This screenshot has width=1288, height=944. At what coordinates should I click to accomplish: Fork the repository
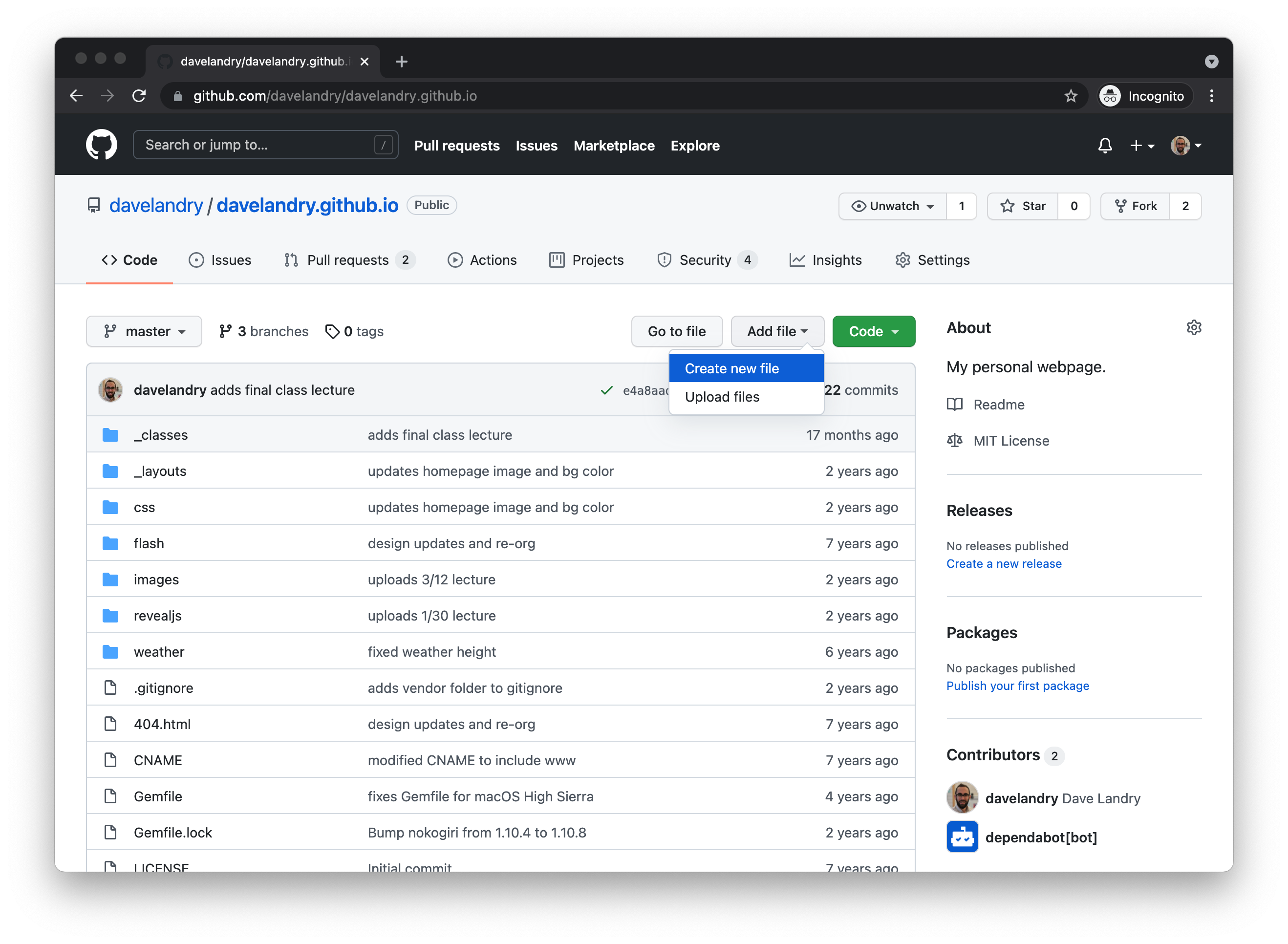coord(1135,206)
